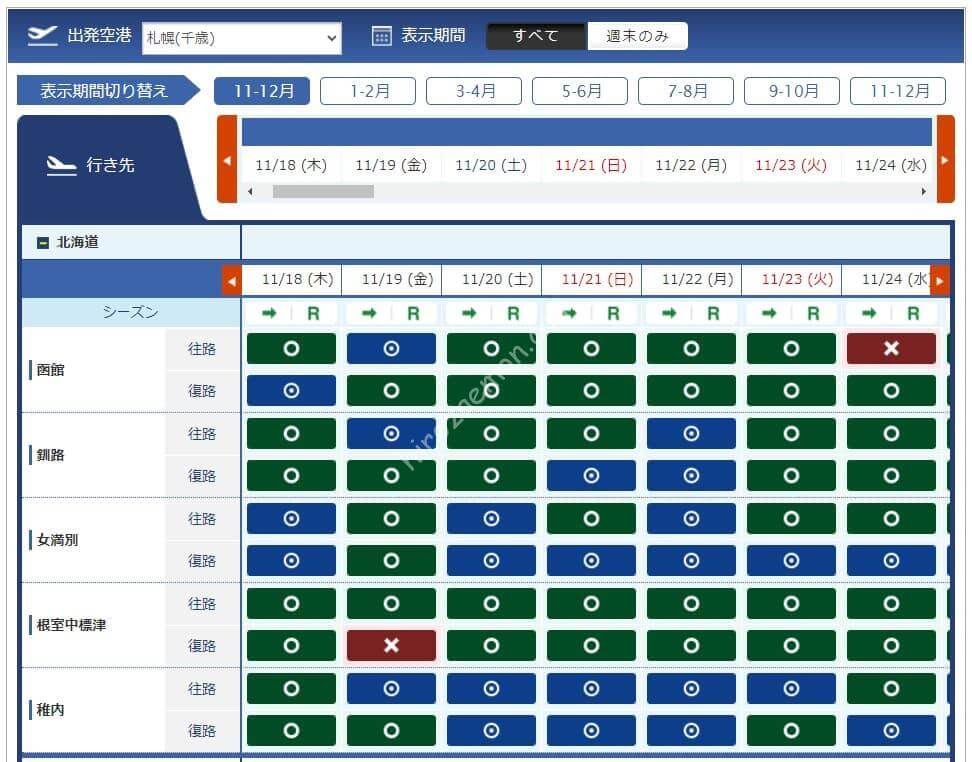The image size is (972, 762).
Task: Click small orange right arrow in 北海道 date row
Action: click(940, 281)
